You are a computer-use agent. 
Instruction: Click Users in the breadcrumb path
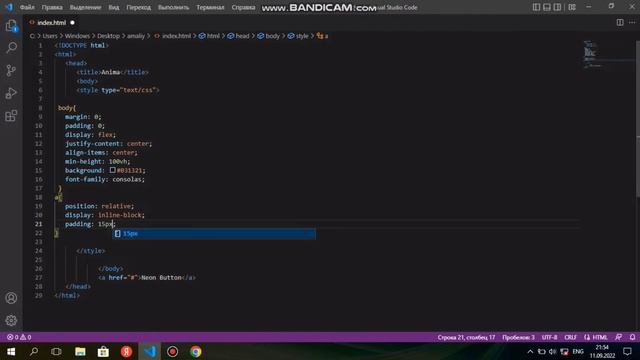tap(50, 36)
